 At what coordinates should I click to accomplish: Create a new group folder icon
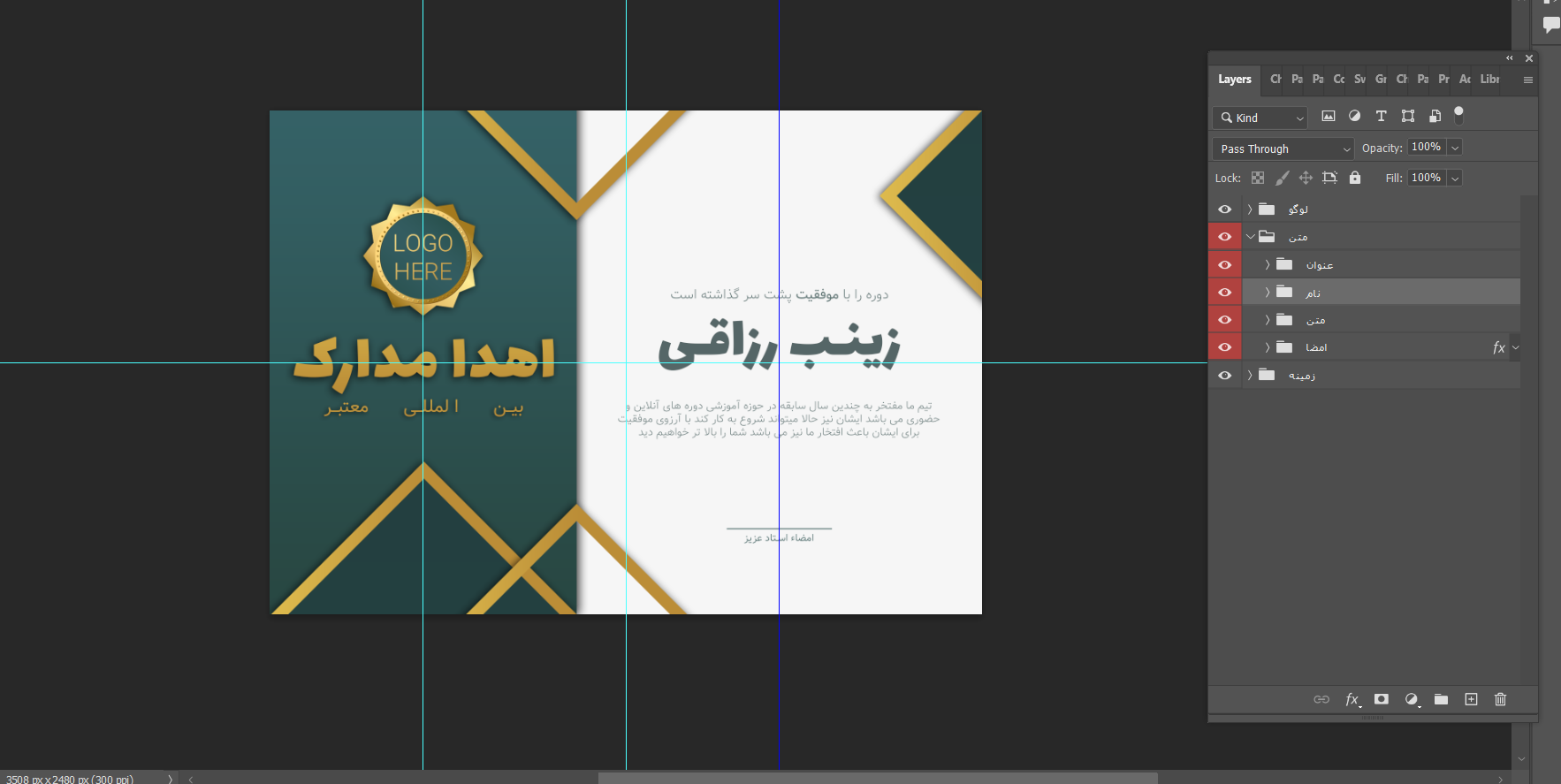click(1441, 699)
